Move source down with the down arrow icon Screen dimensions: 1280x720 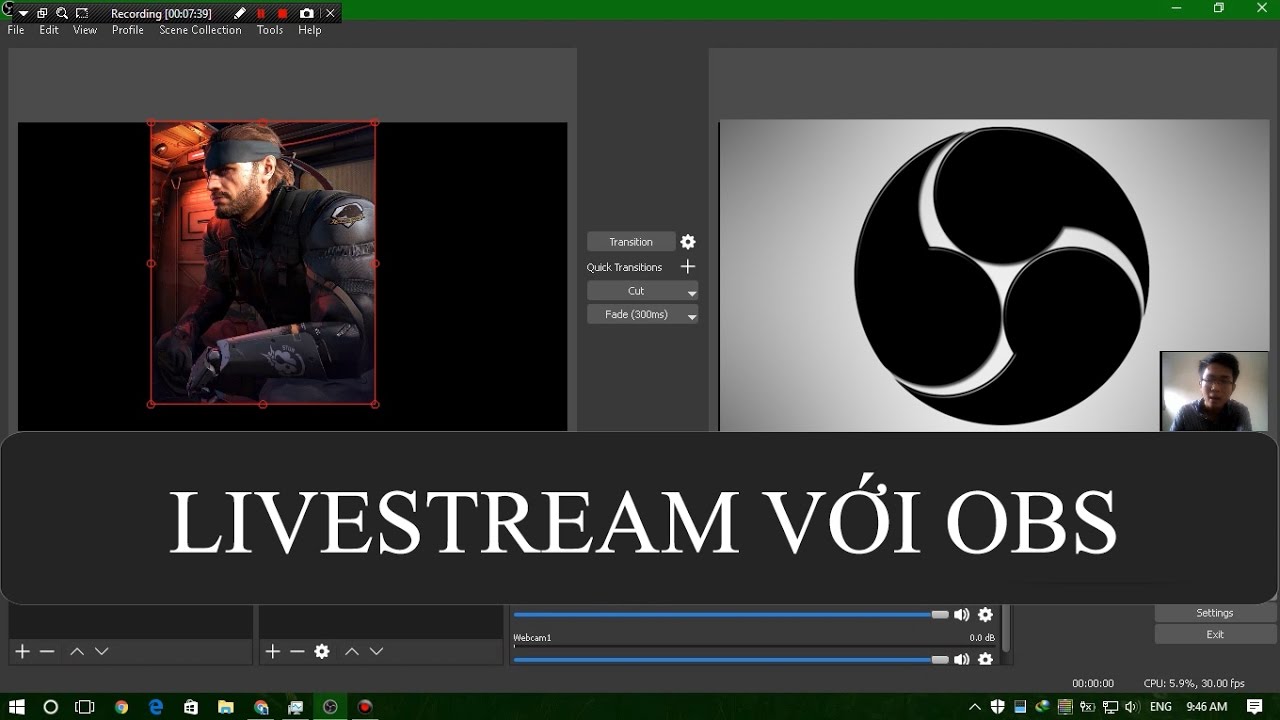[x=376, y=651]
